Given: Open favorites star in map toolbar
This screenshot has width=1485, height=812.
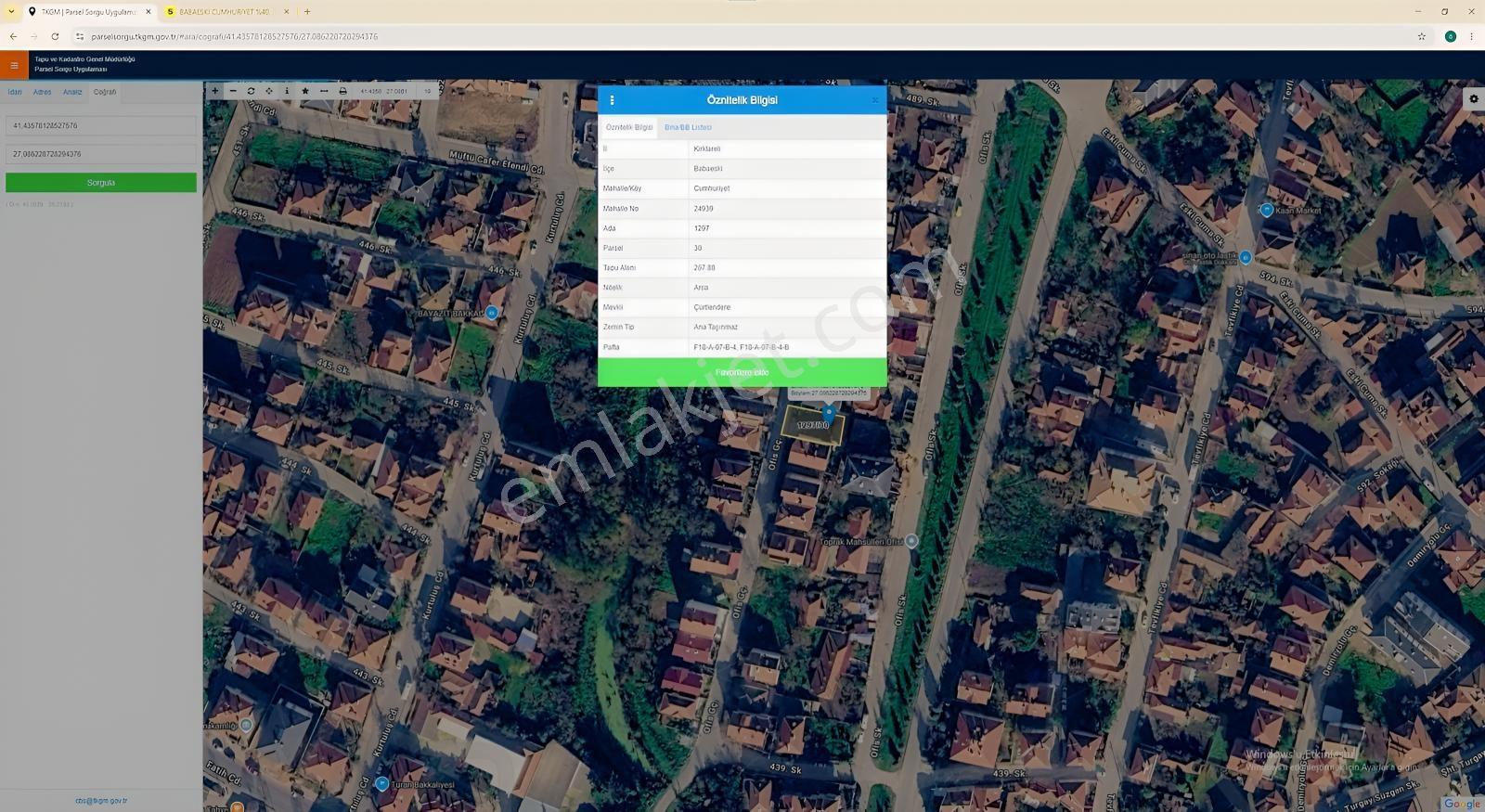Looking at the screenshot, I should pos(305,91).
